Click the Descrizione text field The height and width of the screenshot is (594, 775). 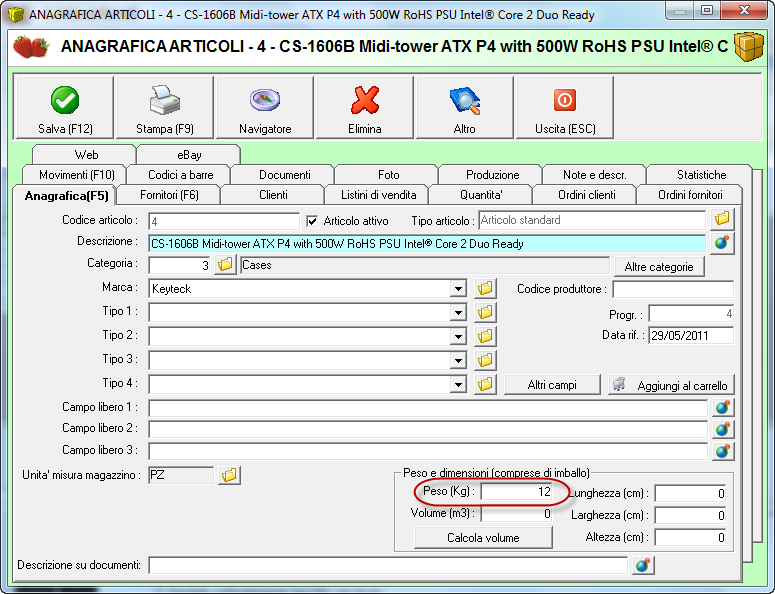pos(427,244)
